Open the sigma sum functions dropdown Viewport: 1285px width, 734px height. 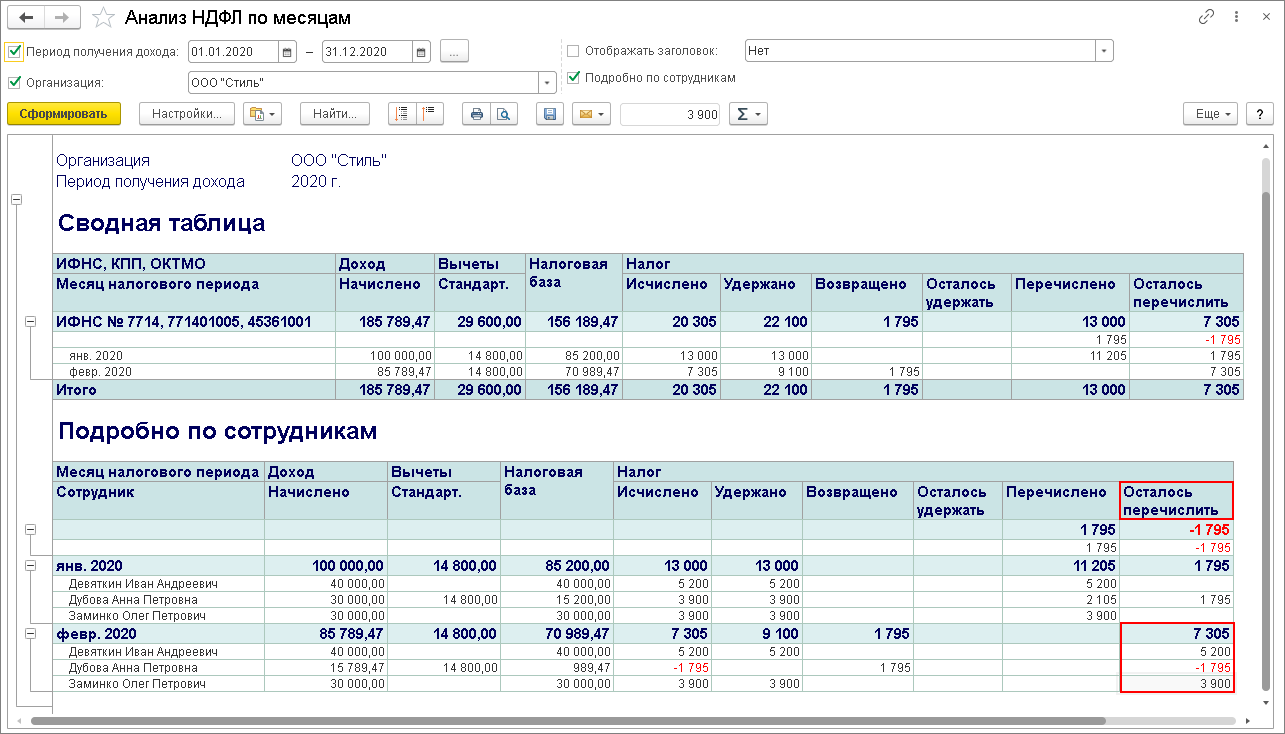pos(748,114)
